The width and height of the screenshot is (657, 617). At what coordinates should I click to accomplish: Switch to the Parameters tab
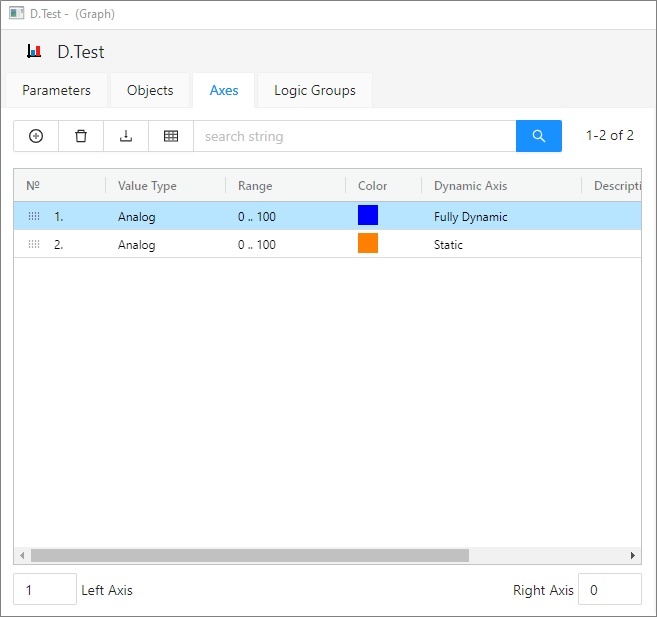click(x=56, y=90)
